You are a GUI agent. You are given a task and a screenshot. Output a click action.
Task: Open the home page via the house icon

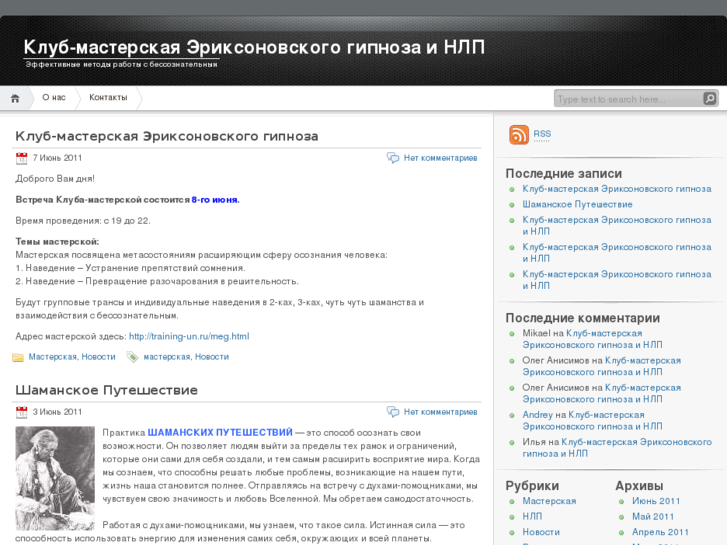(x=15, y=98)
